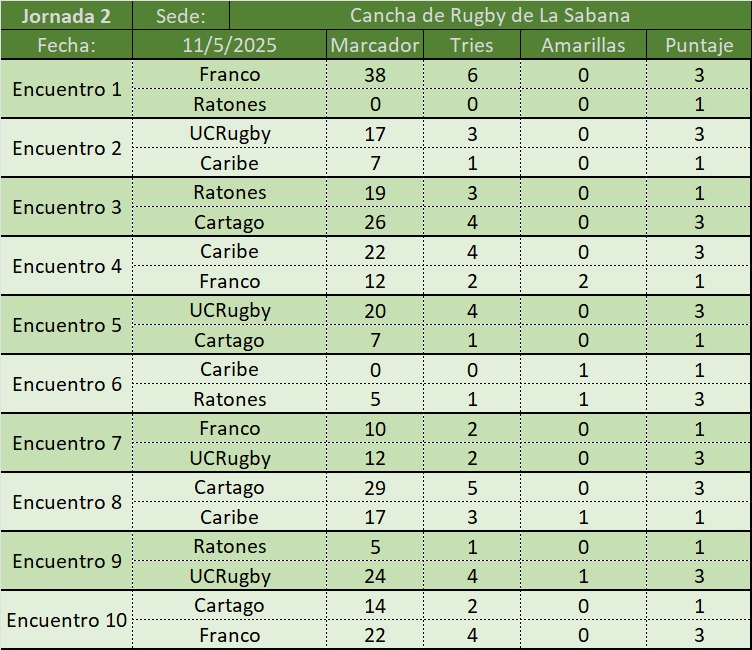Click the Encuentro 1 row label
Screen dimensions: 752x650
pos(66,89)
